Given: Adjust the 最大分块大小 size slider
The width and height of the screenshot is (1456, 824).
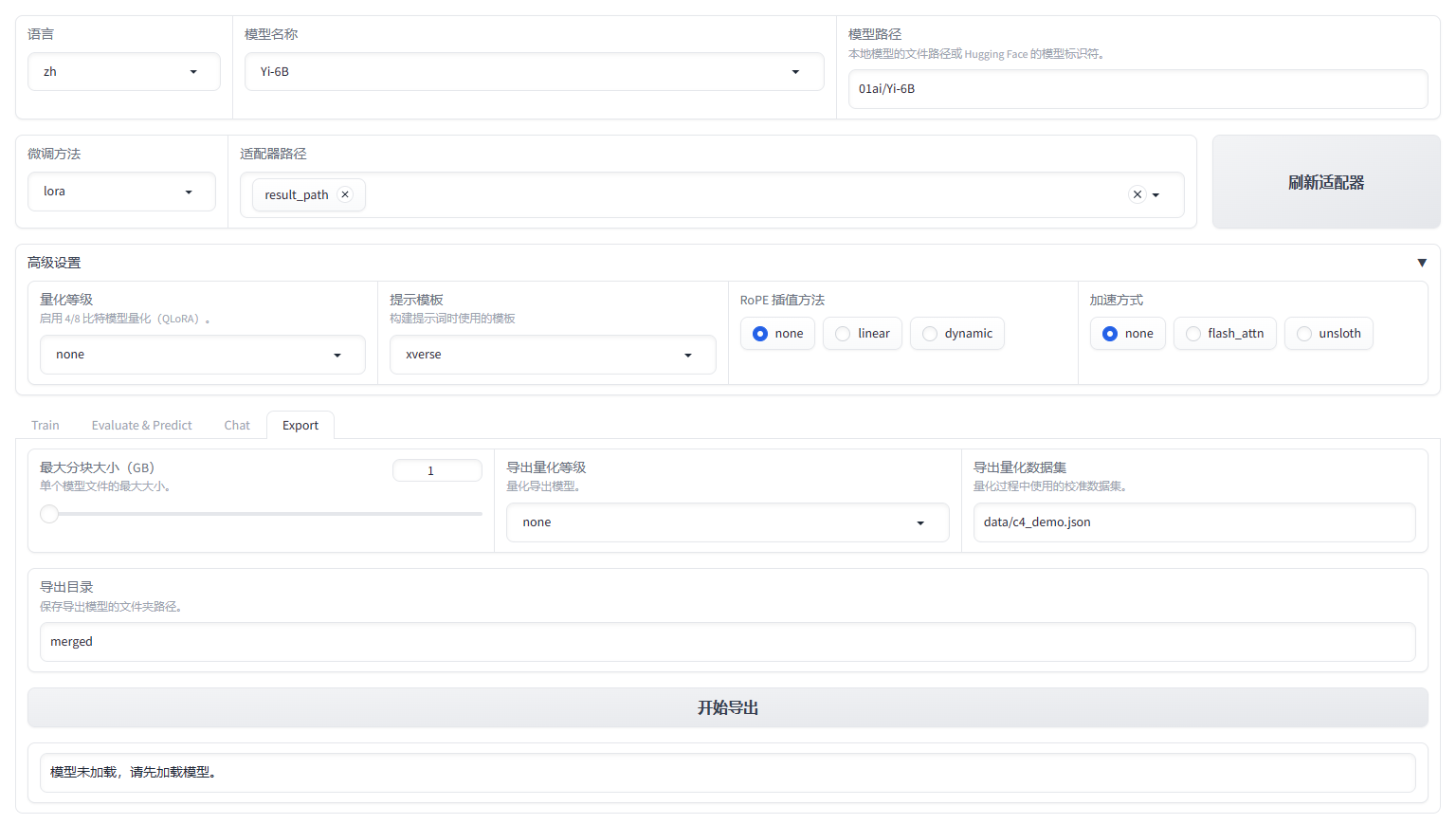Looking at the screenshot, I should click(x=48, y=513).
